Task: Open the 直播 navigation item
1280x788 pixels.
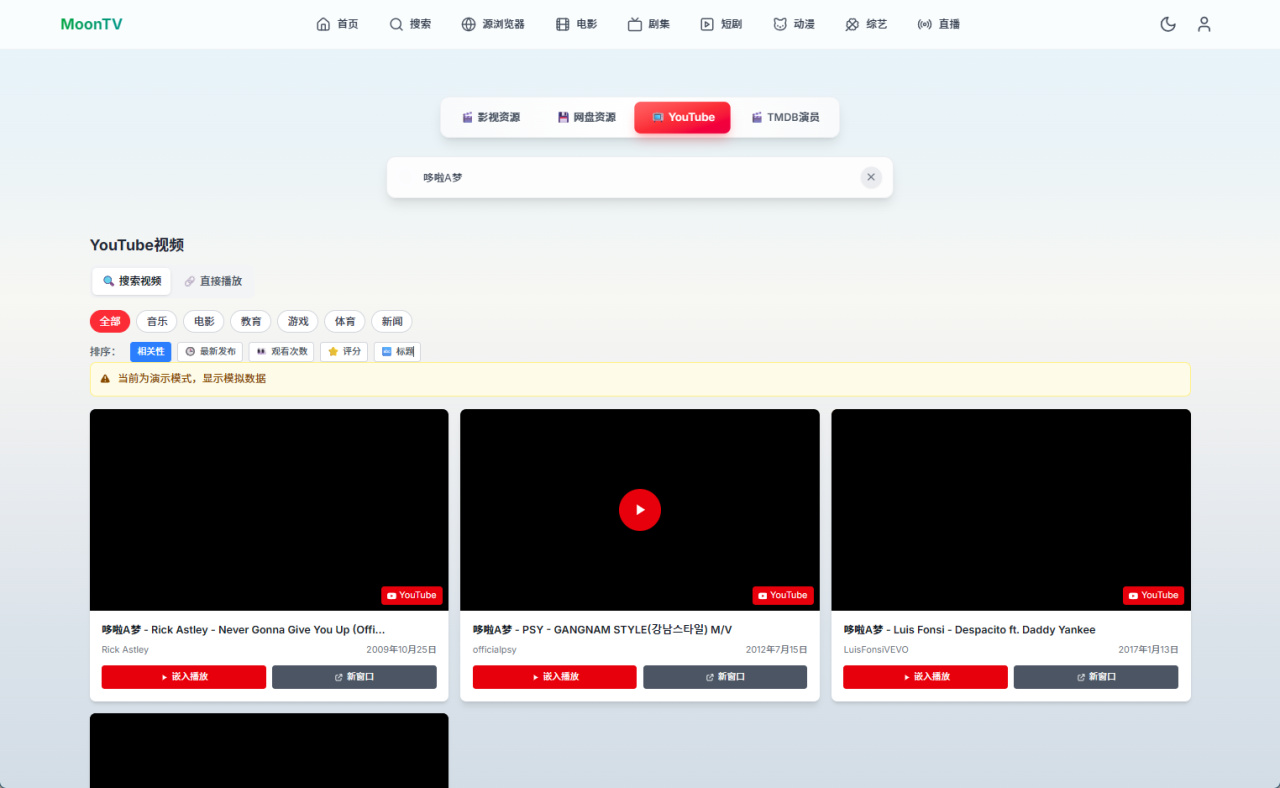Action: pos(938,24)
